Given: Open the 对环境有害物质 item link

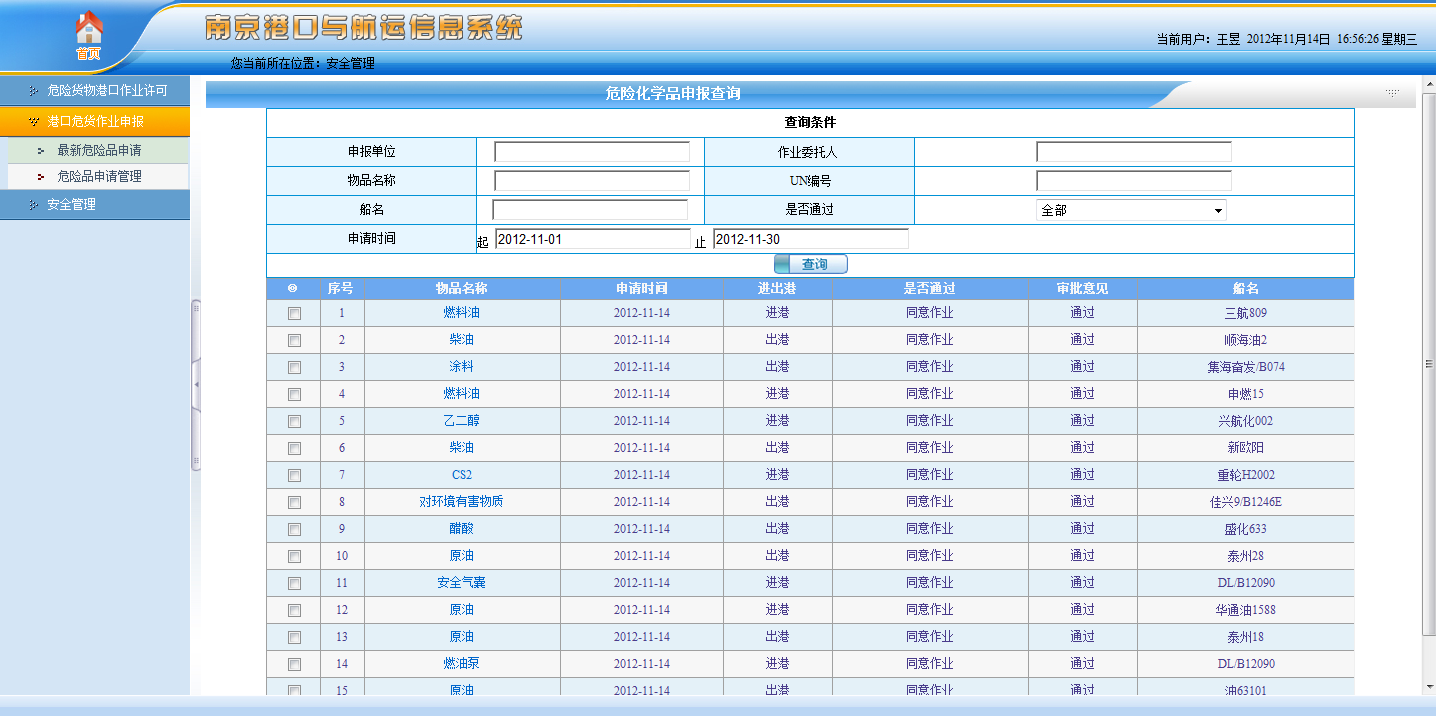Looking at the screenshot, I should coord(461,502).
